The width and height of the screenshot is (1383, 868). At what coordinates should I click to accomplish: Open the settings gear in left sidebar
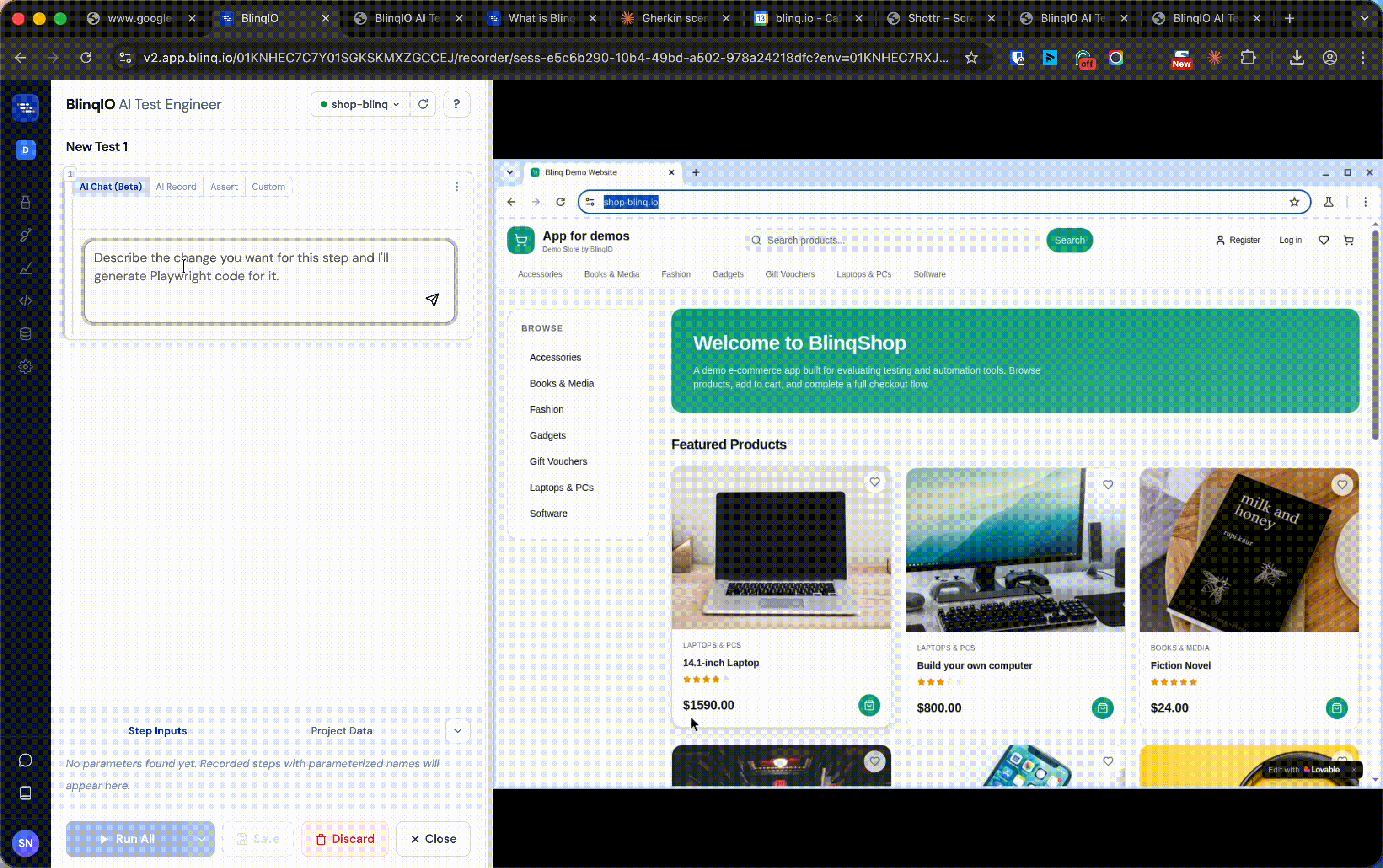(26, 367)
